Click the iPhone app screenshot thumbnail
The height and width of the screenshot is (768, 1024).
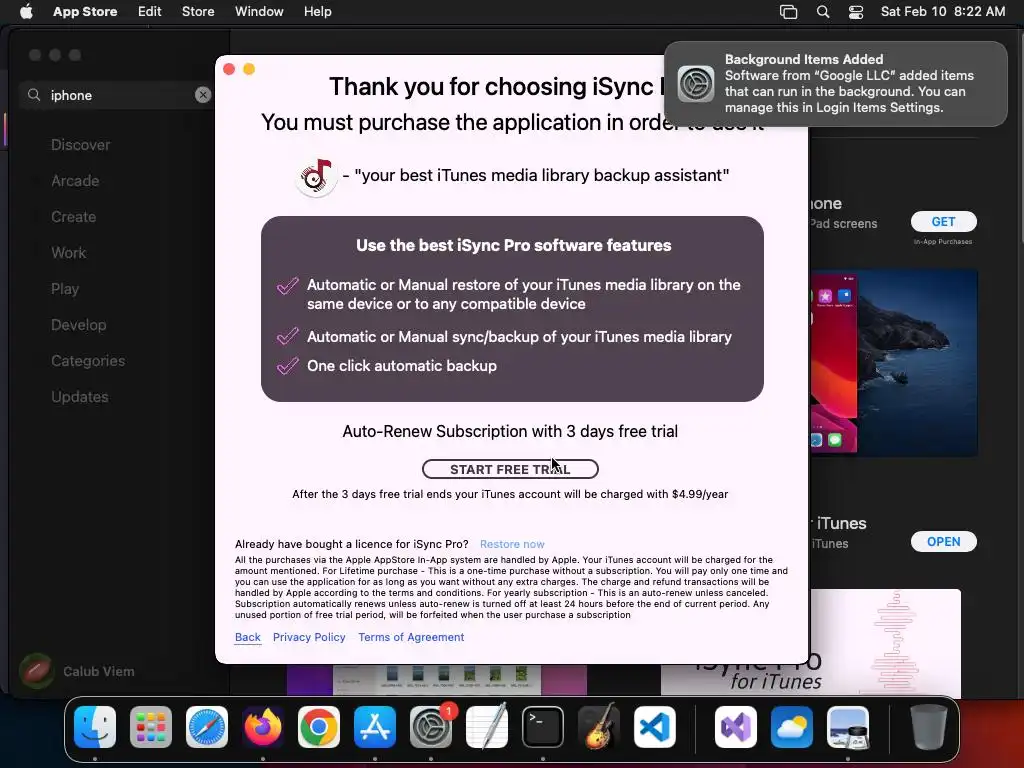coord(894,363)
